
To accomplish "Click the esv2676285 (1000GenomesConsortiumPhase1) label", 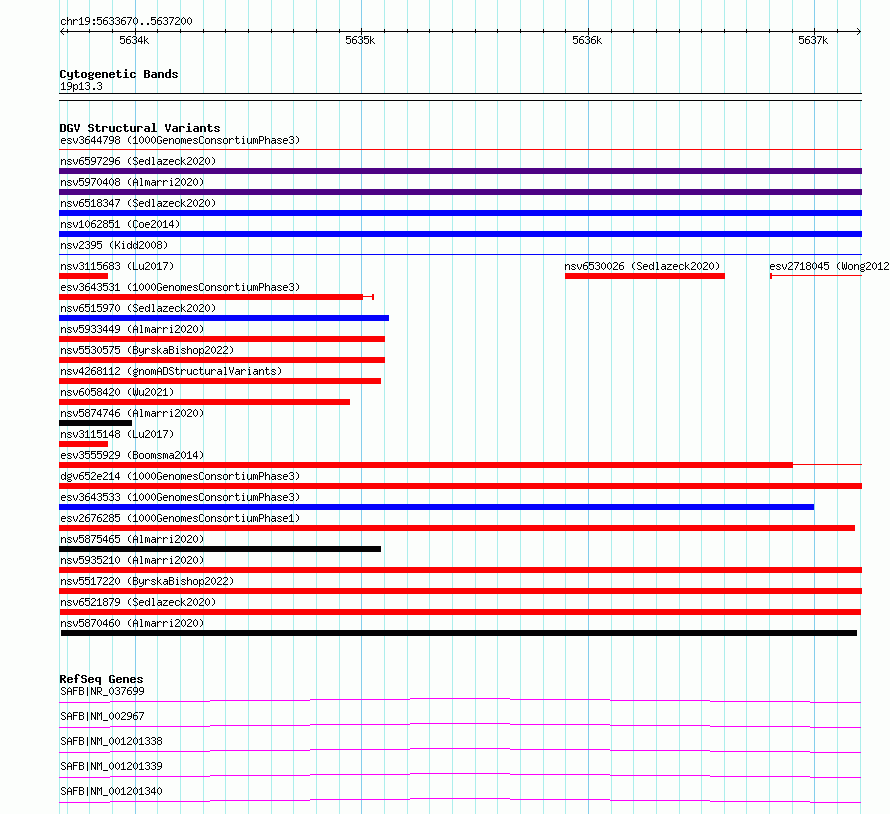I will click(180, 518).
